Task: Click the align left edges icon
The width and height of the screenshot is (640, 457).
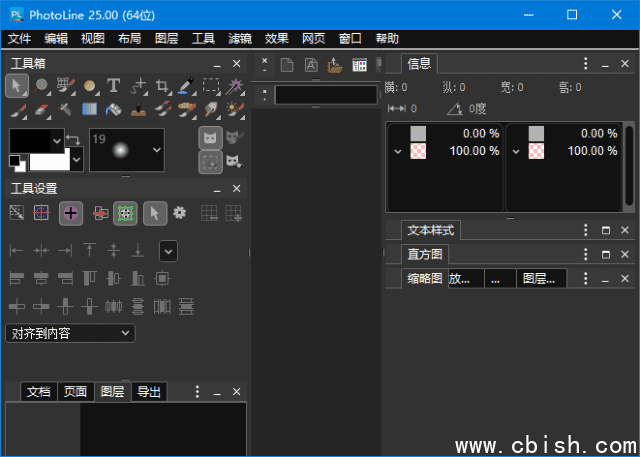Action: tap(17, 250)
